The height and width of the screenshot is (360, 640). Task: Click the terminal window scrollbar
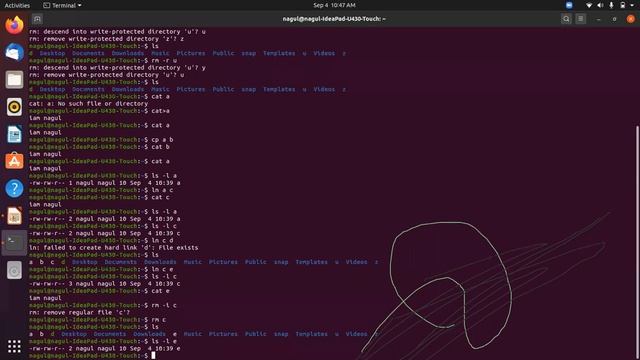pos(638,242)
